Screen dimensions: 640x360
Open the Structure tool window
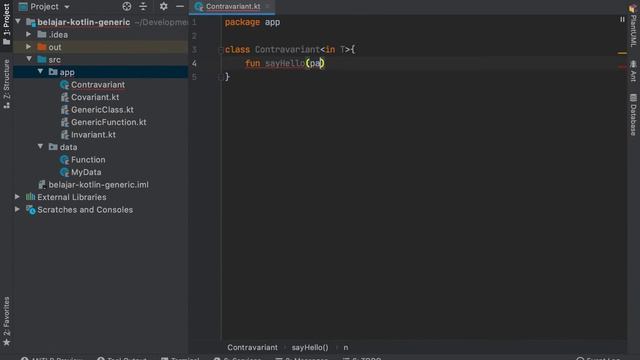pyautogui.click(x=7, y=84)
